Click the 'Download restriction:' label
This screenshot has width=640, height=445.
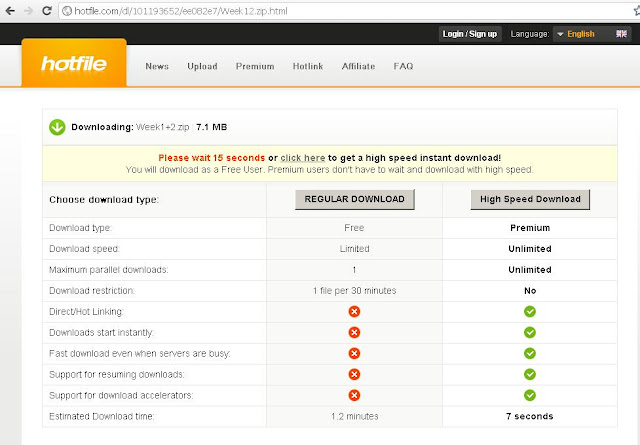click(92, 291)
